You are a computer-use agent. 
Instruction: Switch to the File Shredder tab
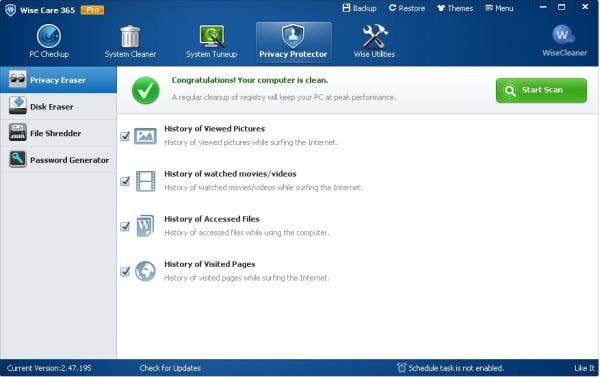click(58, 133)
